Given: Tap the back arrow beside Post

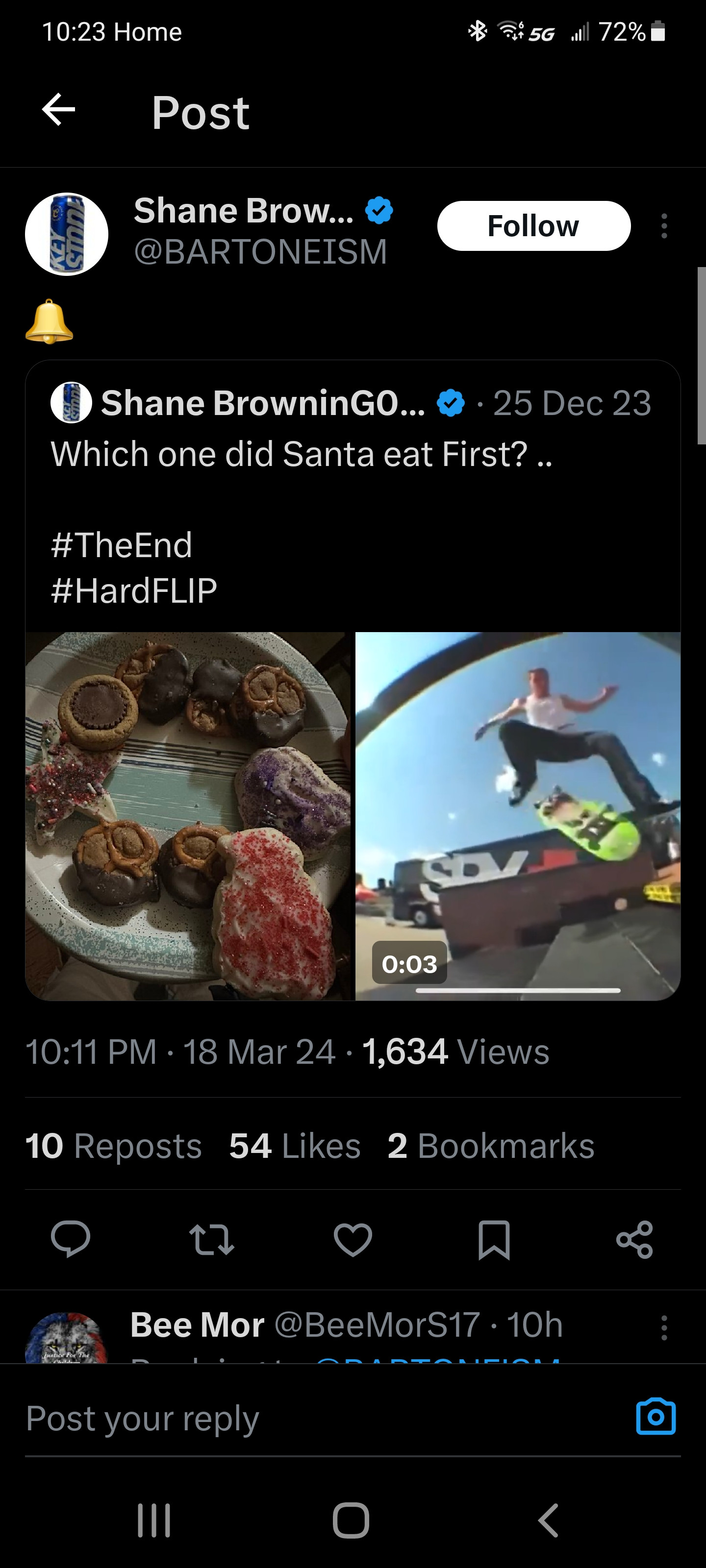Looking at the screenshot, I should pos(58,110).
